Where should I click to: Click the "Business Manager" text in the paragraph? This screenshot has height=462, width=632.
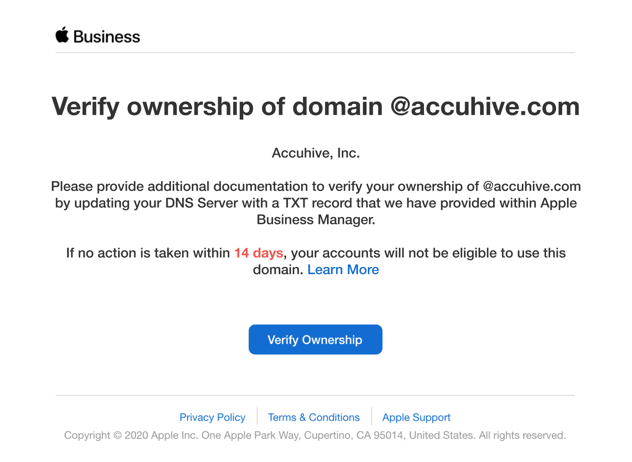click(316, 220)
